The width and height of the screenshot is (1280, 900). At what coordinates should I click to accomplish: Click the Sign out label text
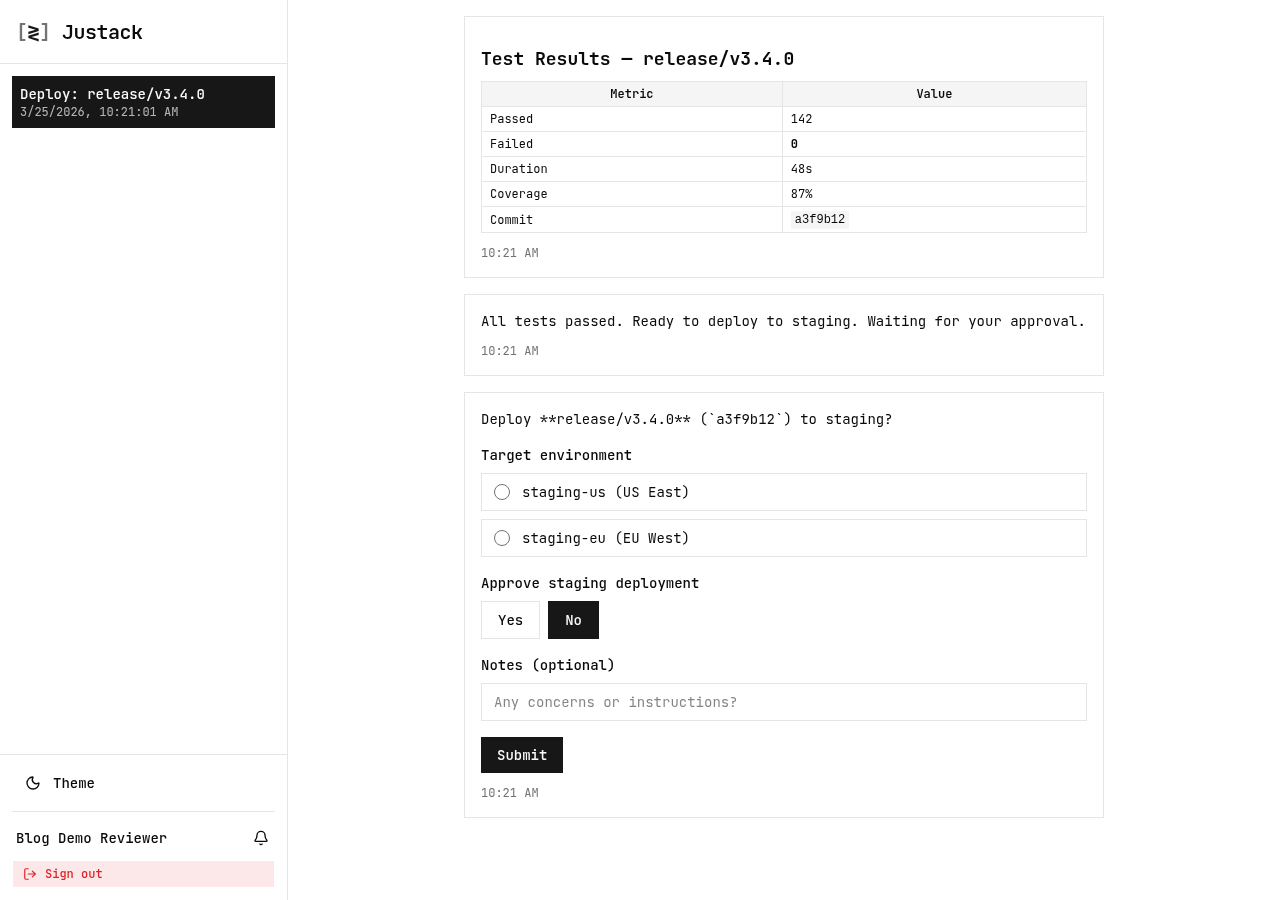(x=74, y=874)
